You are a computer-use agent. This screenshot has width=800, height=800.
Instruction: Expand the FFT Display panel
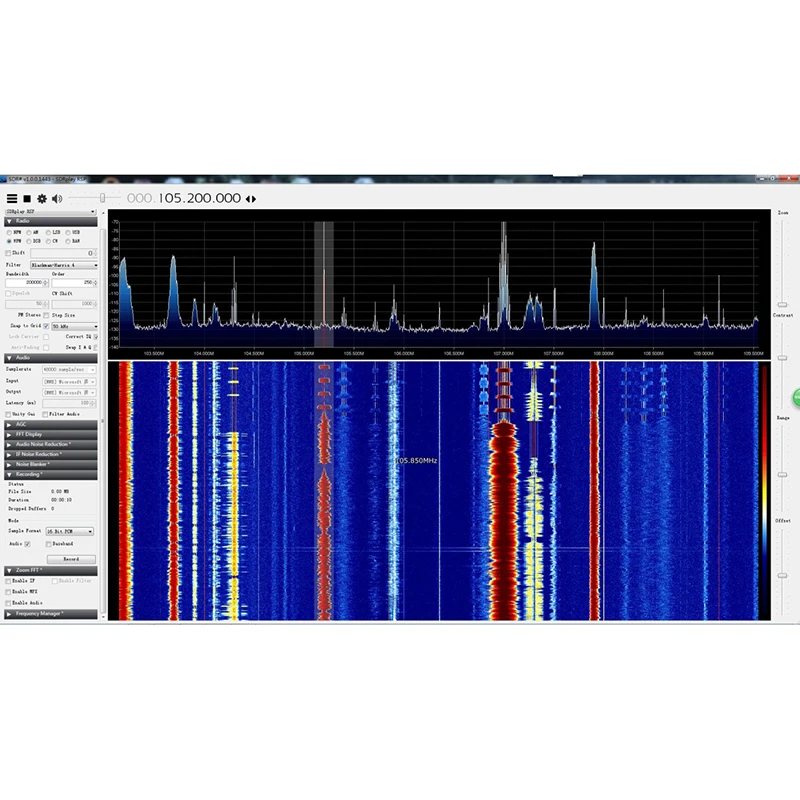(51, 435)
